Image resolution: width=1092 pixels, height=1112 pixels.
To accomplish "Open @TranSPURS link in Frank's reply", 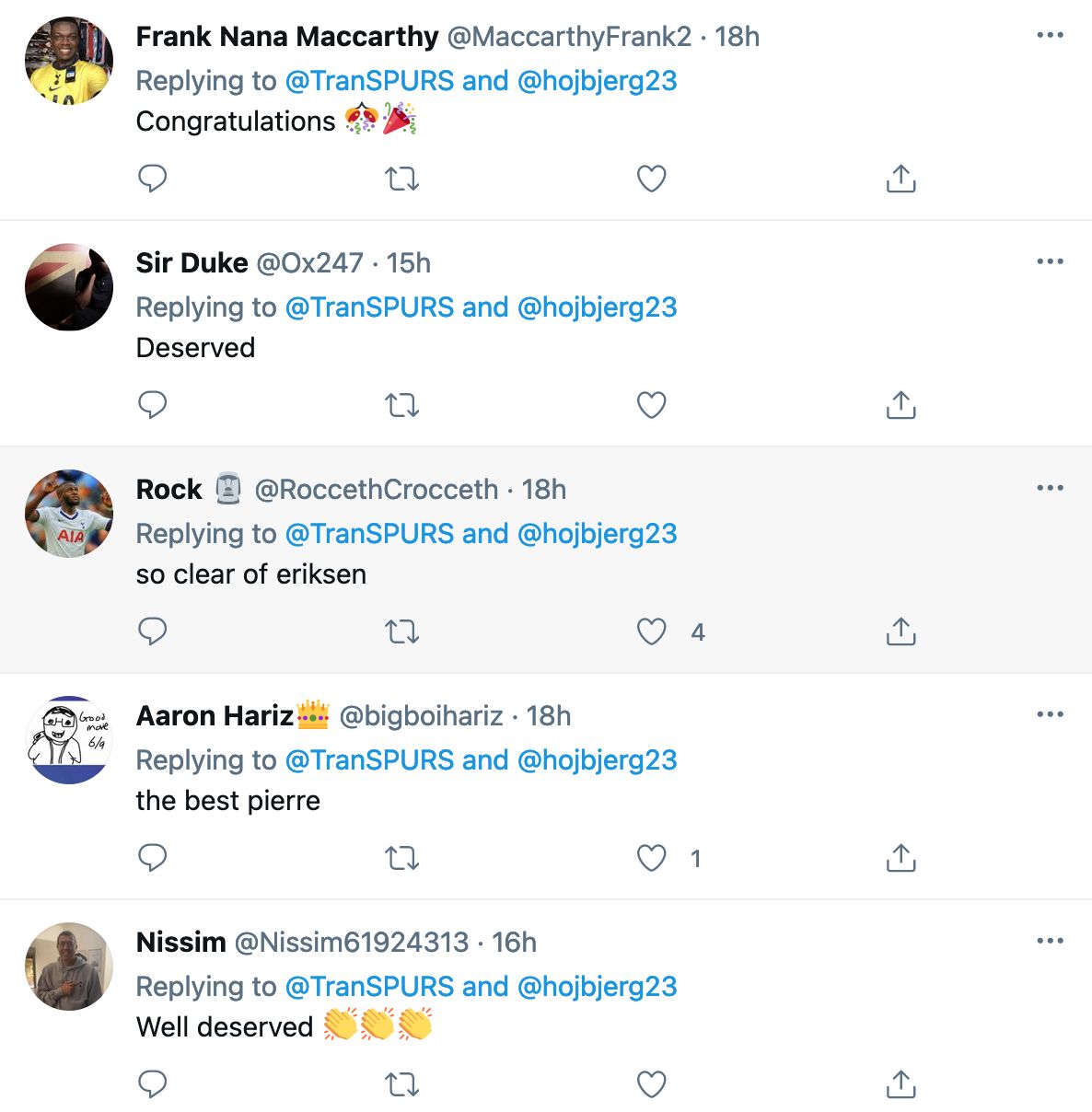I will click(x=369, y=81).
